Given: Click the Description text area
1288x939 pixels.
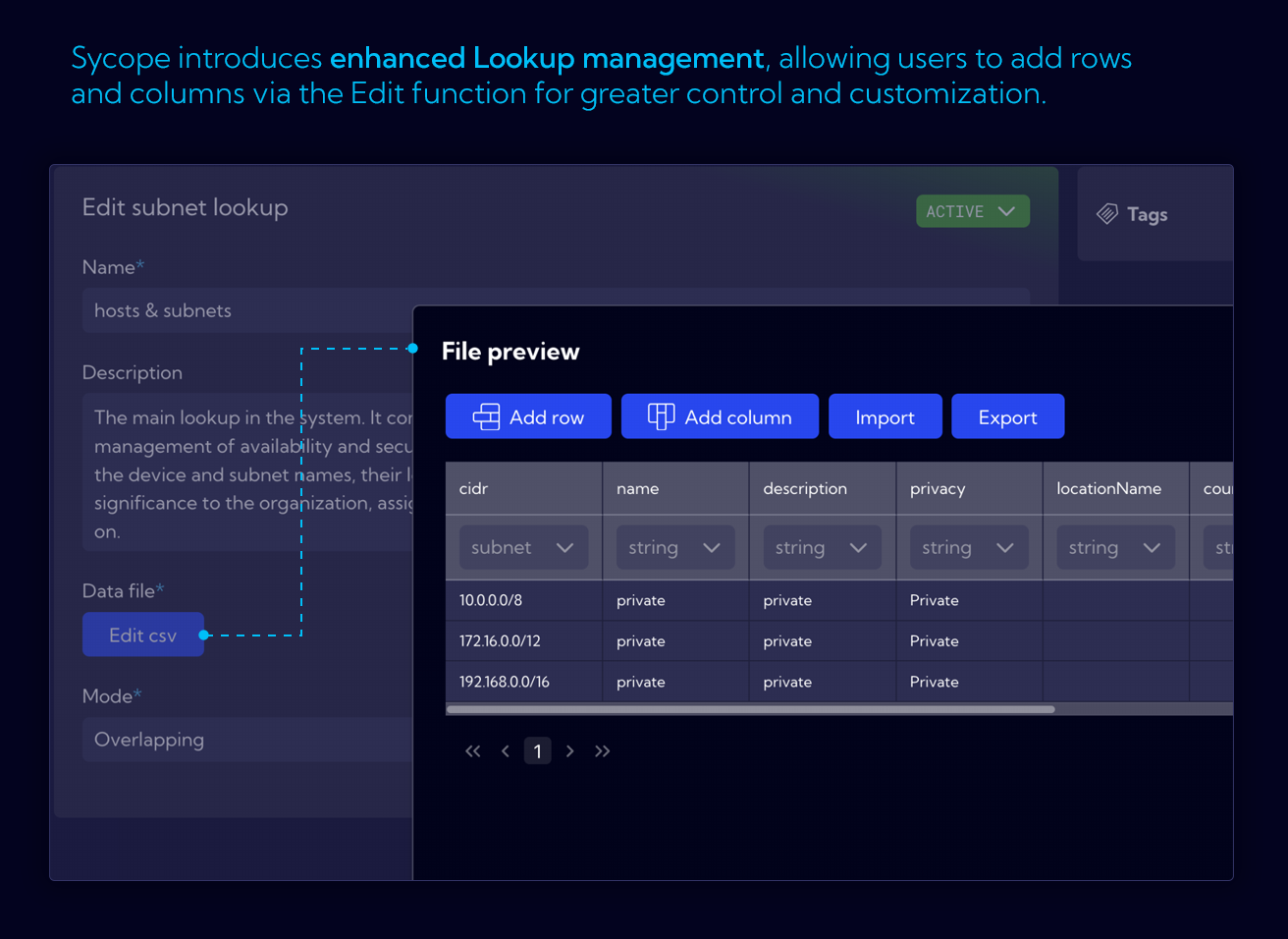Looking at the screenshot, I should coord(247,472).
